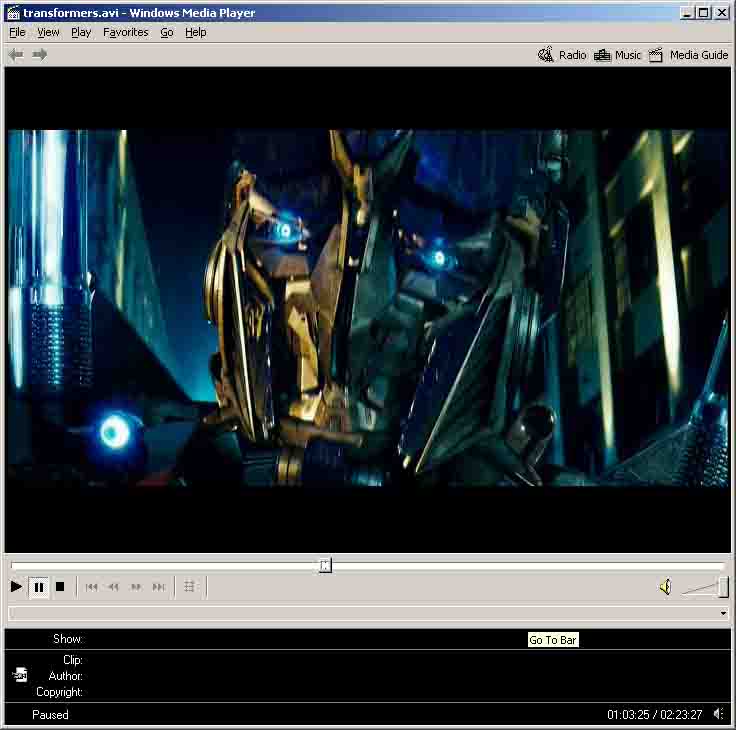Click the Author: label
Viewport: 736px width, 730px height.
click(x=66, y=676)
